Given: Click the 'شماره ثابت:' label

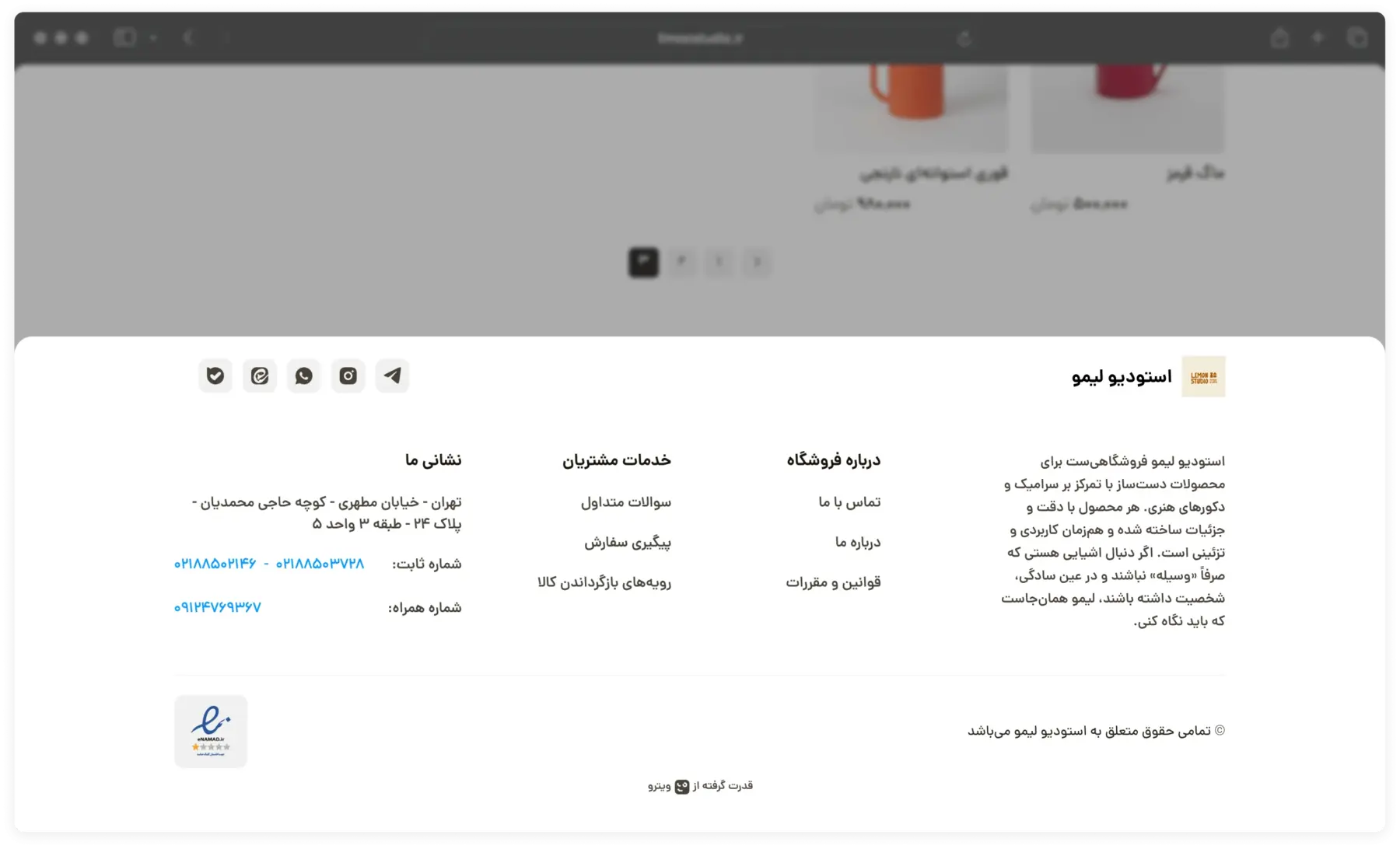Looking at the screenshot, I should [426, 564].
